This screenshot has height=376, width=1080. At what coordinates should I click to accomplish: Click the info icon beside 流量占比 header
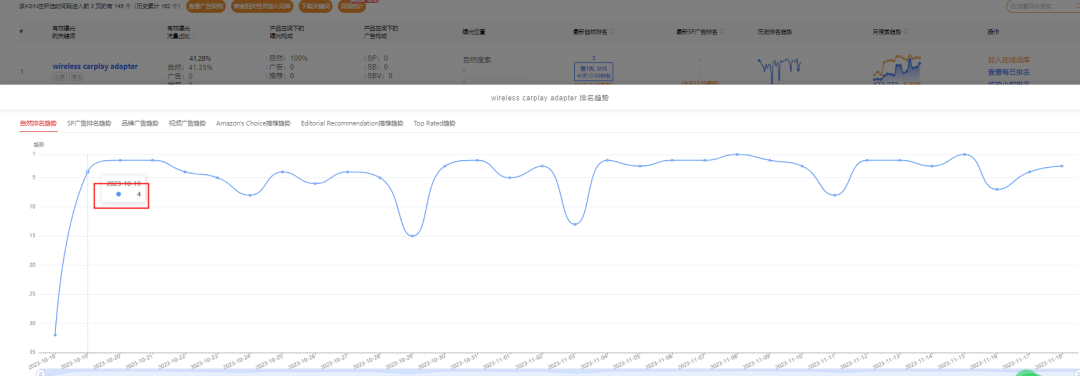tap(194, 36)
